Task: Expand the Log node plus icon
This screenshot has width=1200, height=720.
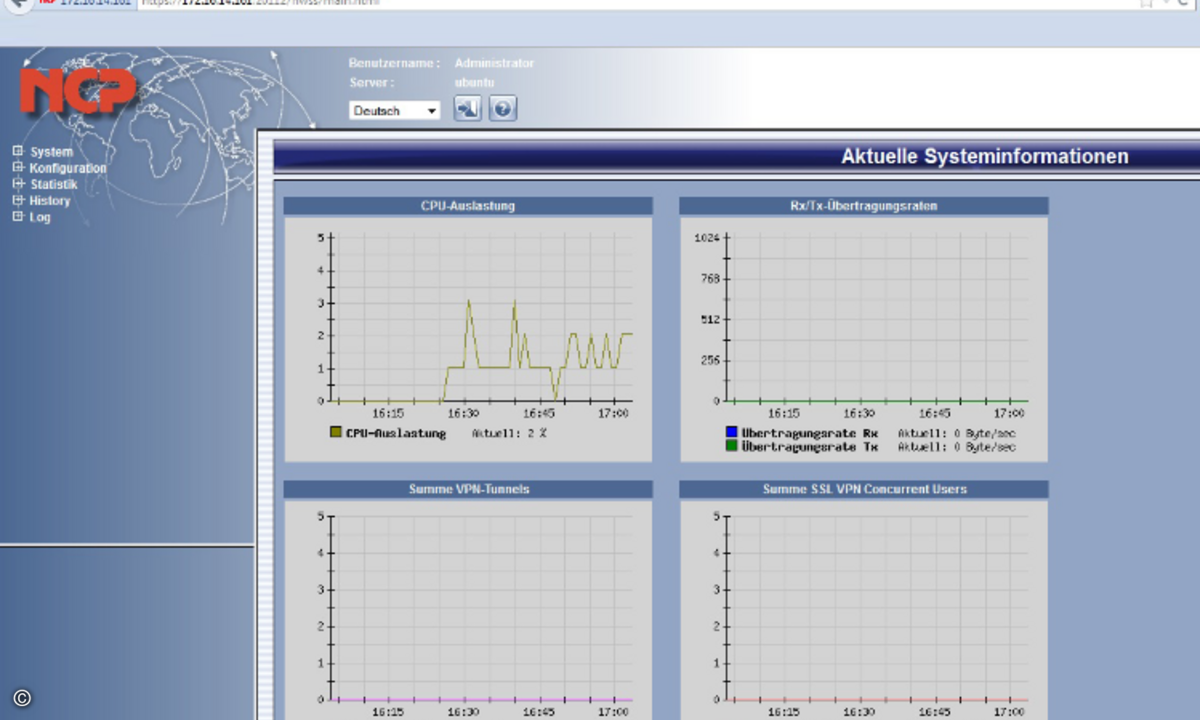Action: [x=18, y=216]
